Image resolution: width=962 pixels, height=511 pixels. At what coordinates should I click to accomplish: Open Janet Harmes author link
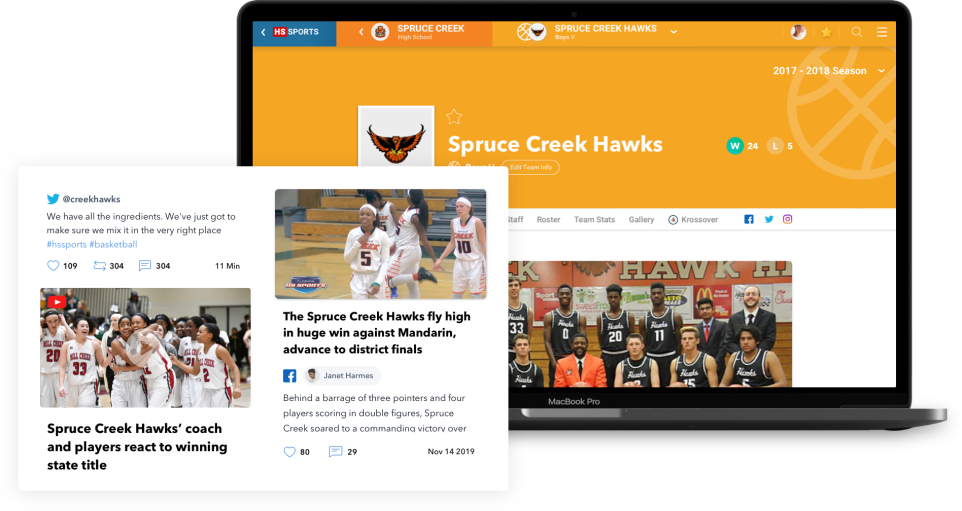pyautogui.click(x=345, y=376)
